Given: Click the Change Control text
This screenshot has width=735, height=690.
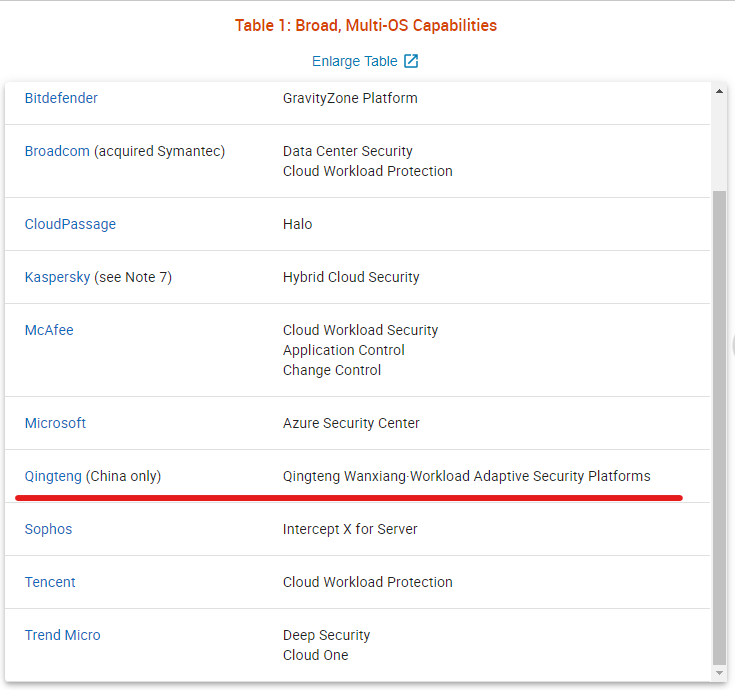Looking at the screenshot, I should pyautogui.click(x=332, y=370).
